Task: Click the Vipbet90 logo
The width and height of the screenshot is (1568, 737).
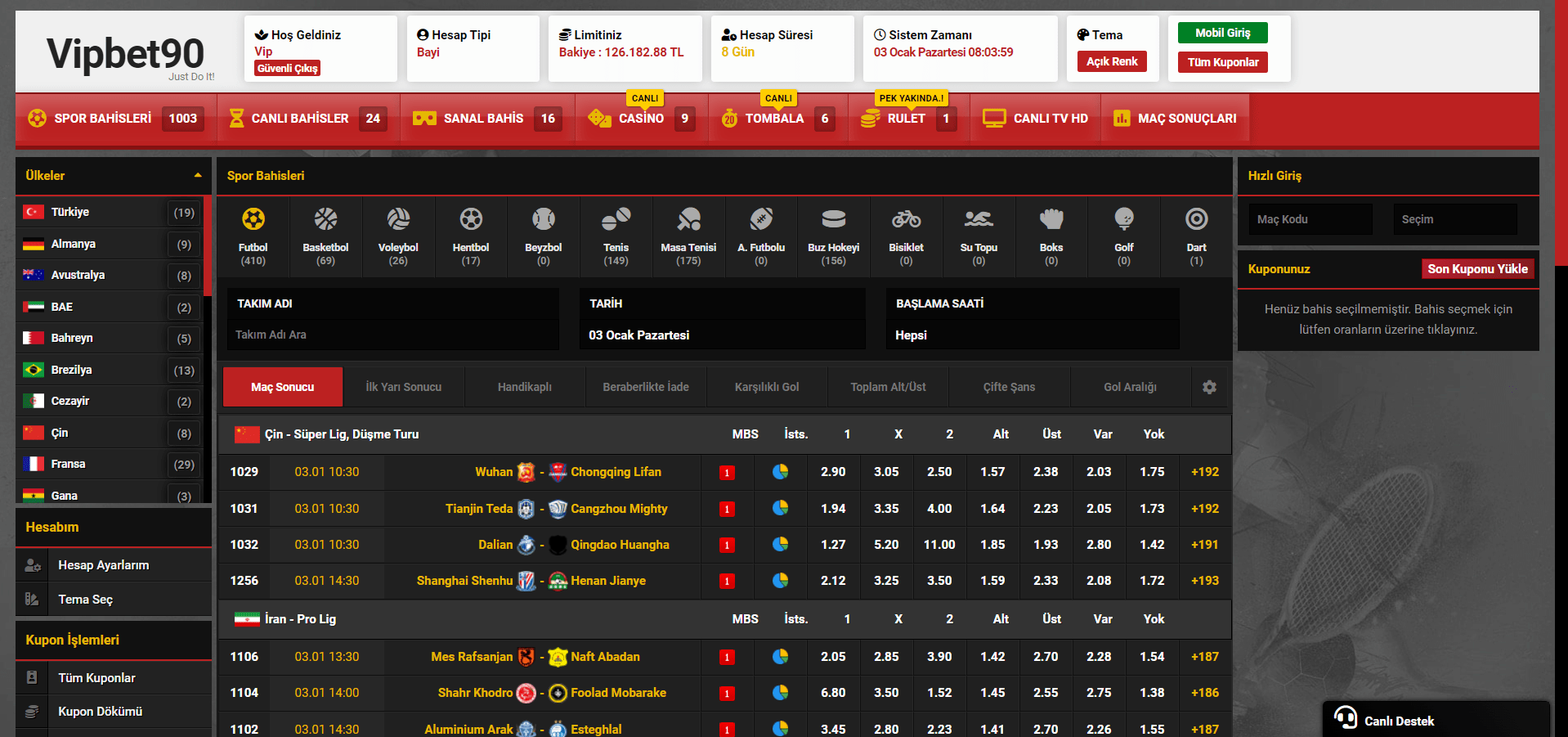Action: (x=126, y=54)
